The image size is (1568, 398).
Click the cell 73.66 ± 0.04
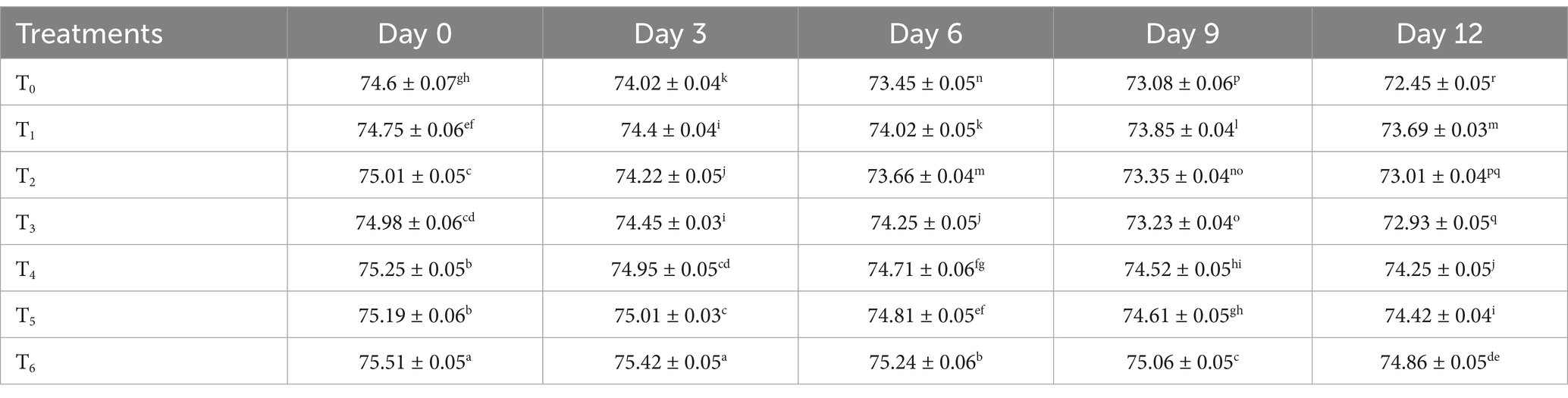click(926, 175)
